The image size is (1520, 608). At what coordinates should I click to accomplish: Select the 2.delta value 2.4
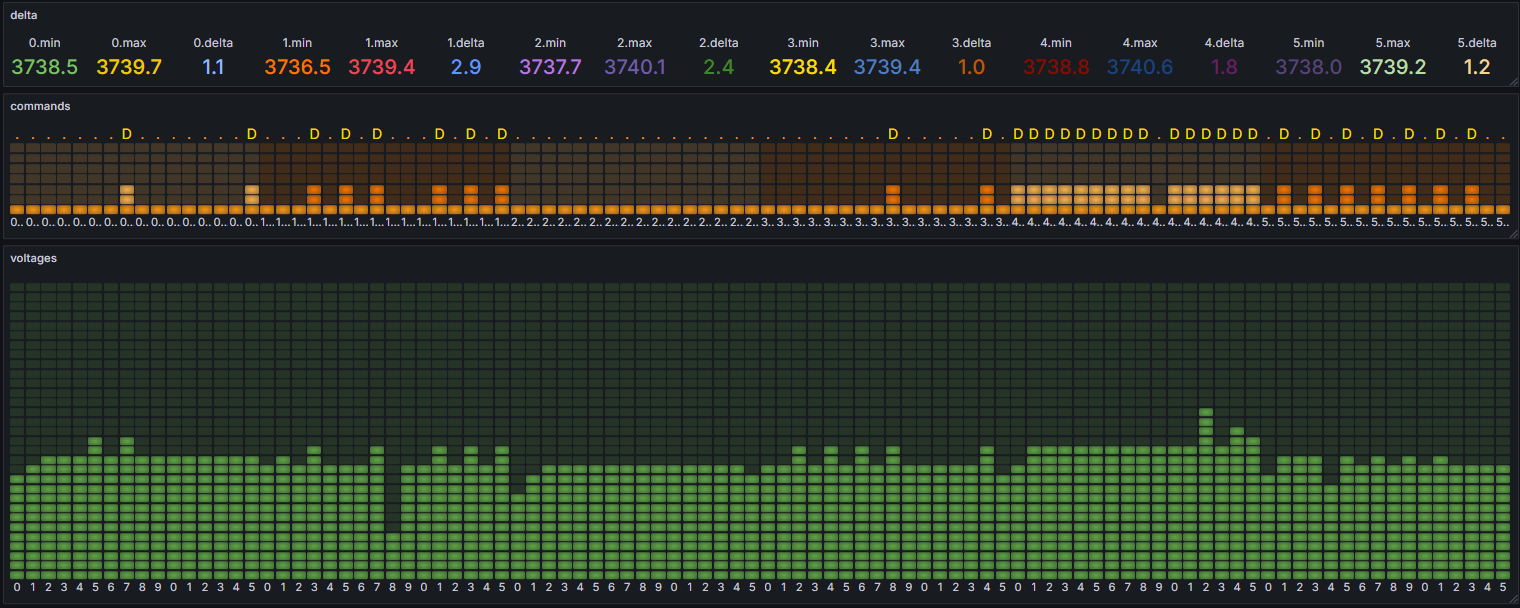718,67
